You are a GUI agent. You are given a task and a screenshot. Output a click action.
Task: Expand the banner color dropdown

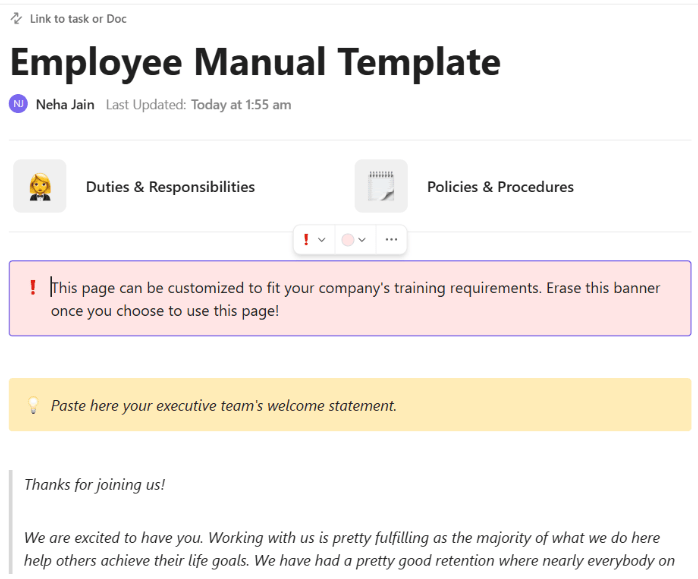(362, 240)
